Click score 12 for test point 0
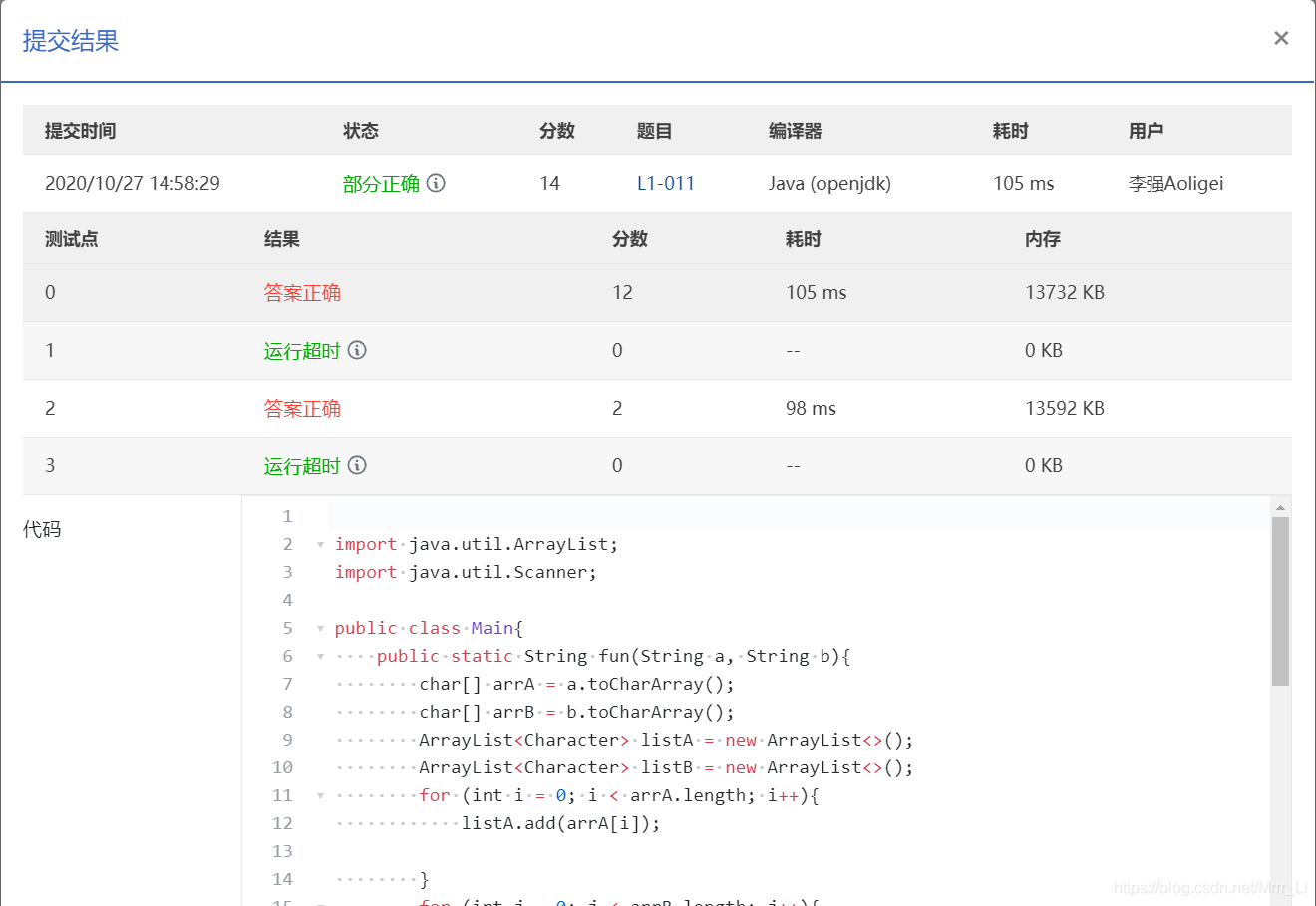 (x=622, y=292)
